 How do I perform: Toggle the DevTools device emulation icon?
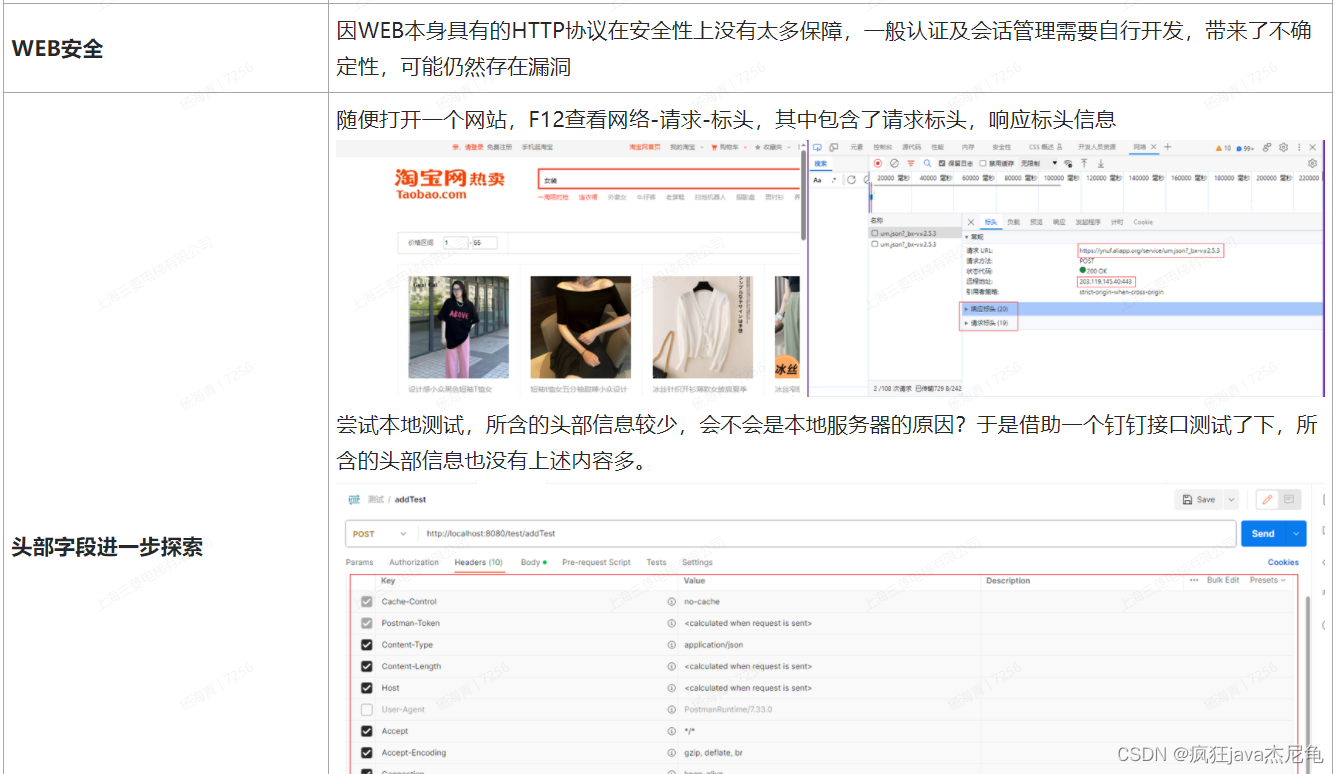pyautogui.click(x=834, y=147)
